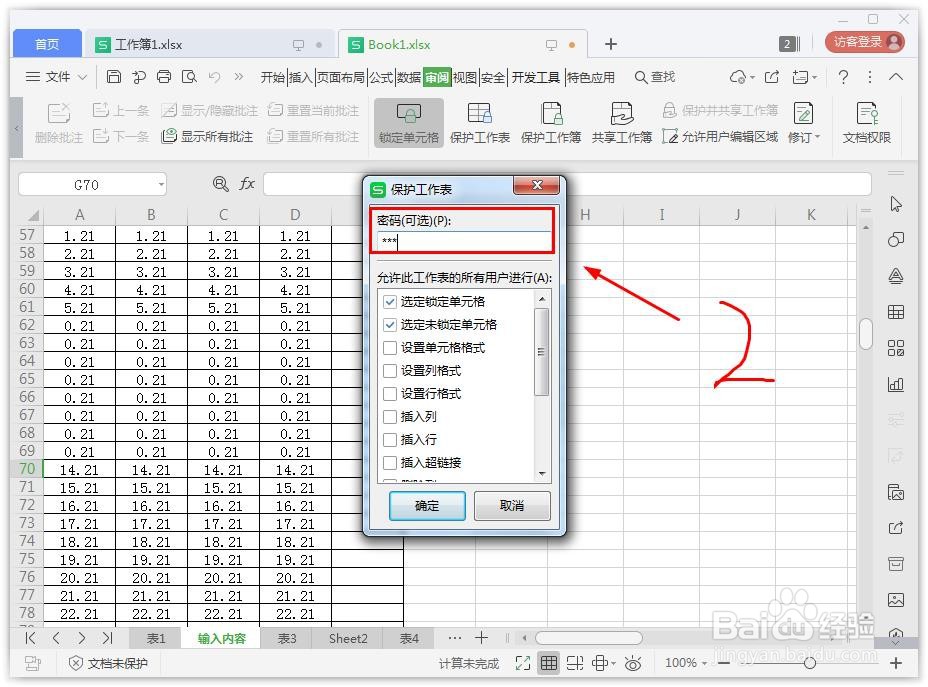Enable the 设置单元格格式 permission
Image resolution: width=928 pixels, height=687 pixels.
point(390,347)
